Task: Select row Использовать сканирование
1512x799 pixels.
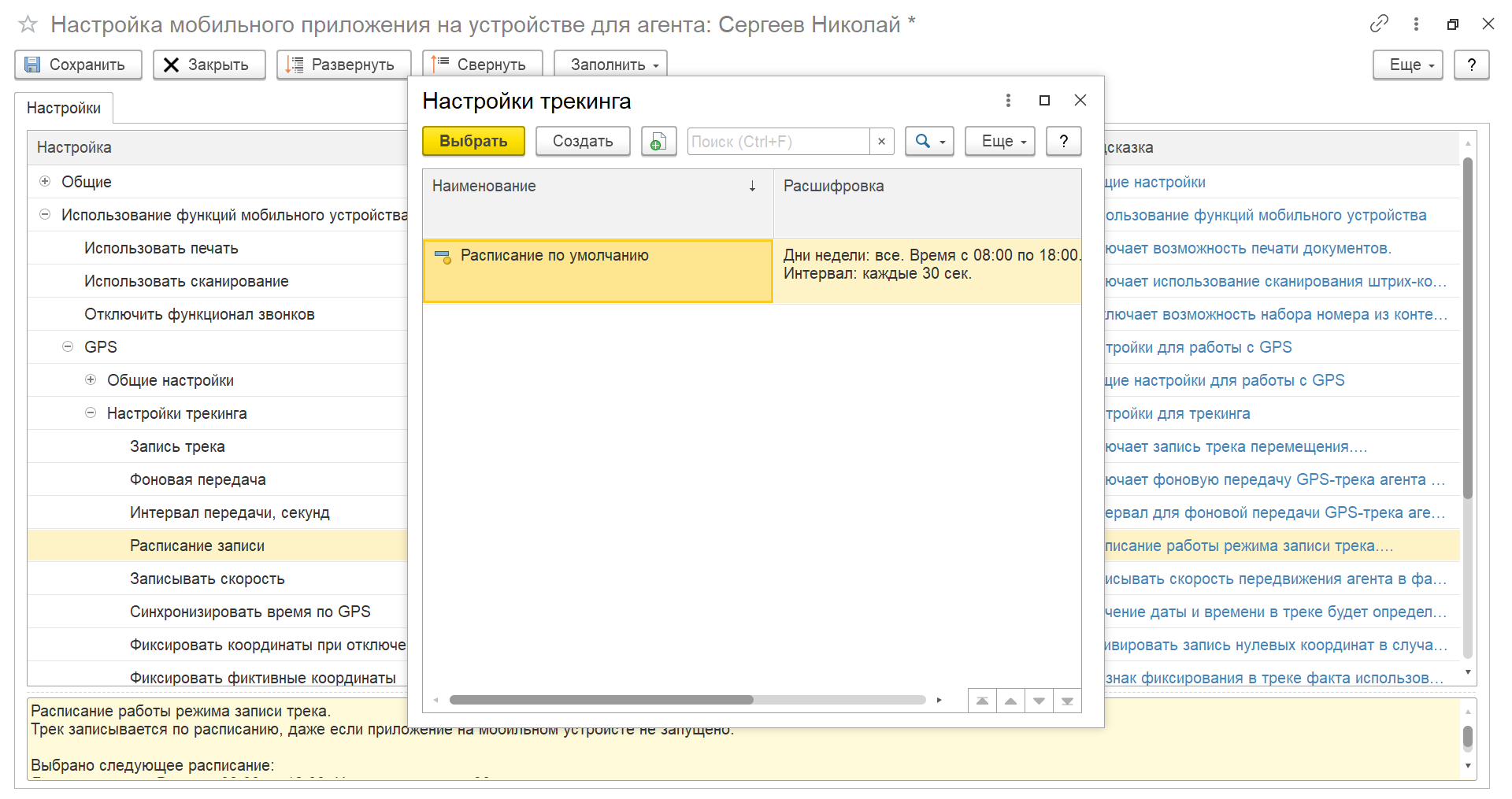Action: [217, 281]
